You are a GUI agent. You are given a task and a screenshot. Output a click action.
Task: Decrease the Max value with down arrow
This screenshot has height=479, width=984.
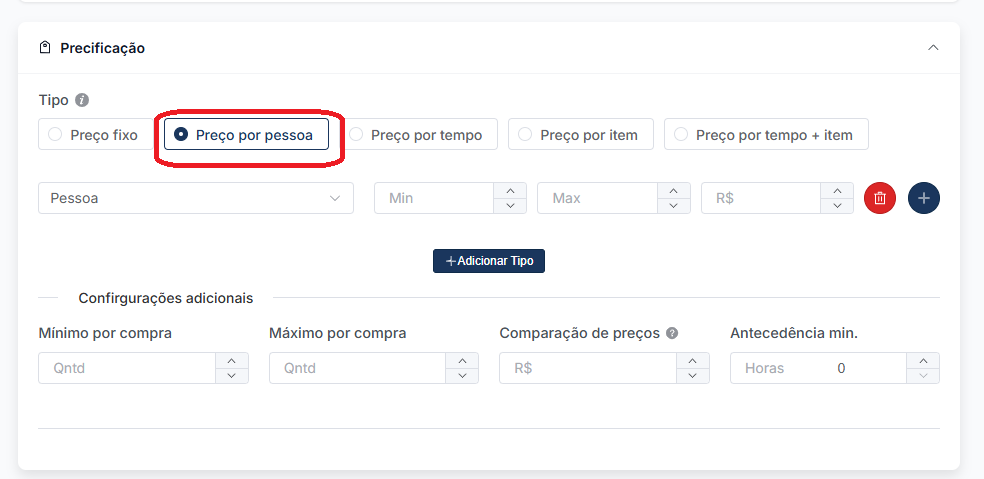tap(674, 206)
